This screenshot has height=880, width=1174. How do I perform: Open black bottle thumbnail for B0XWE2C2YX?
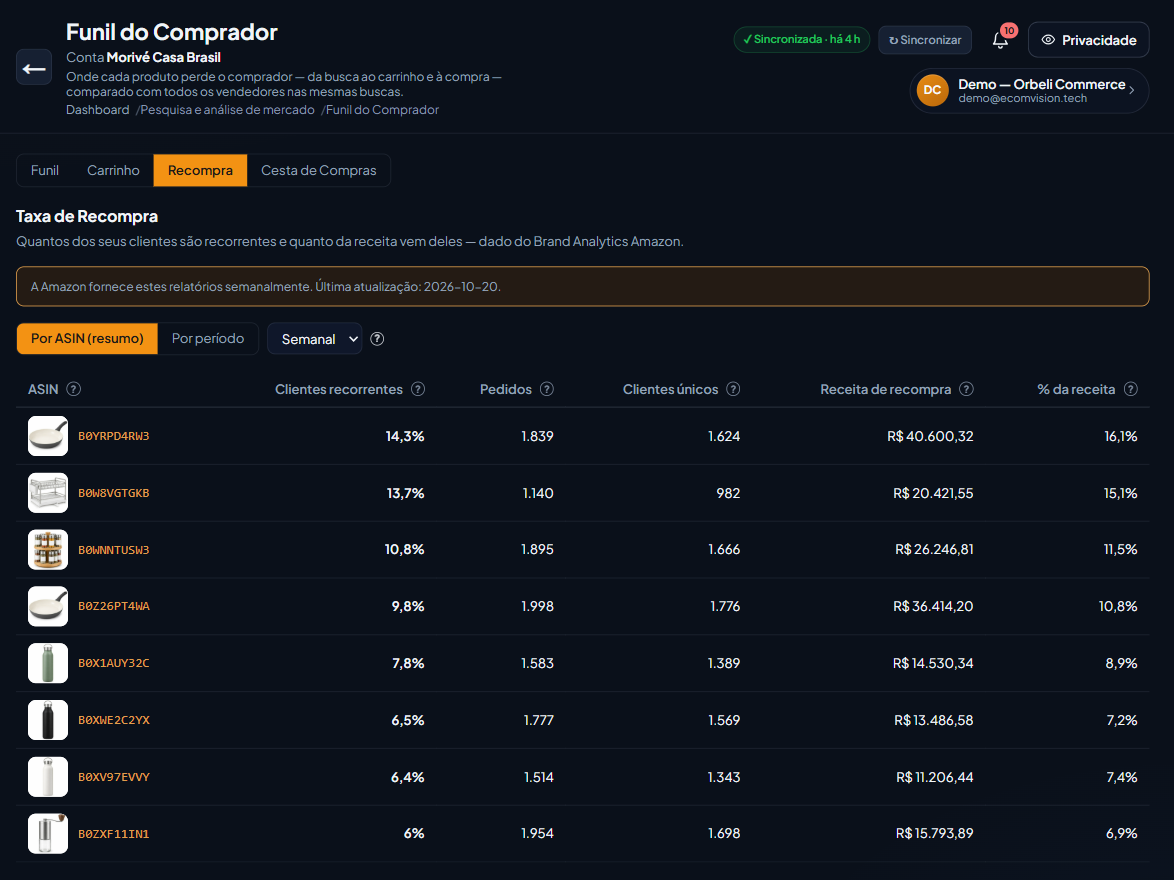click(48, 720)
